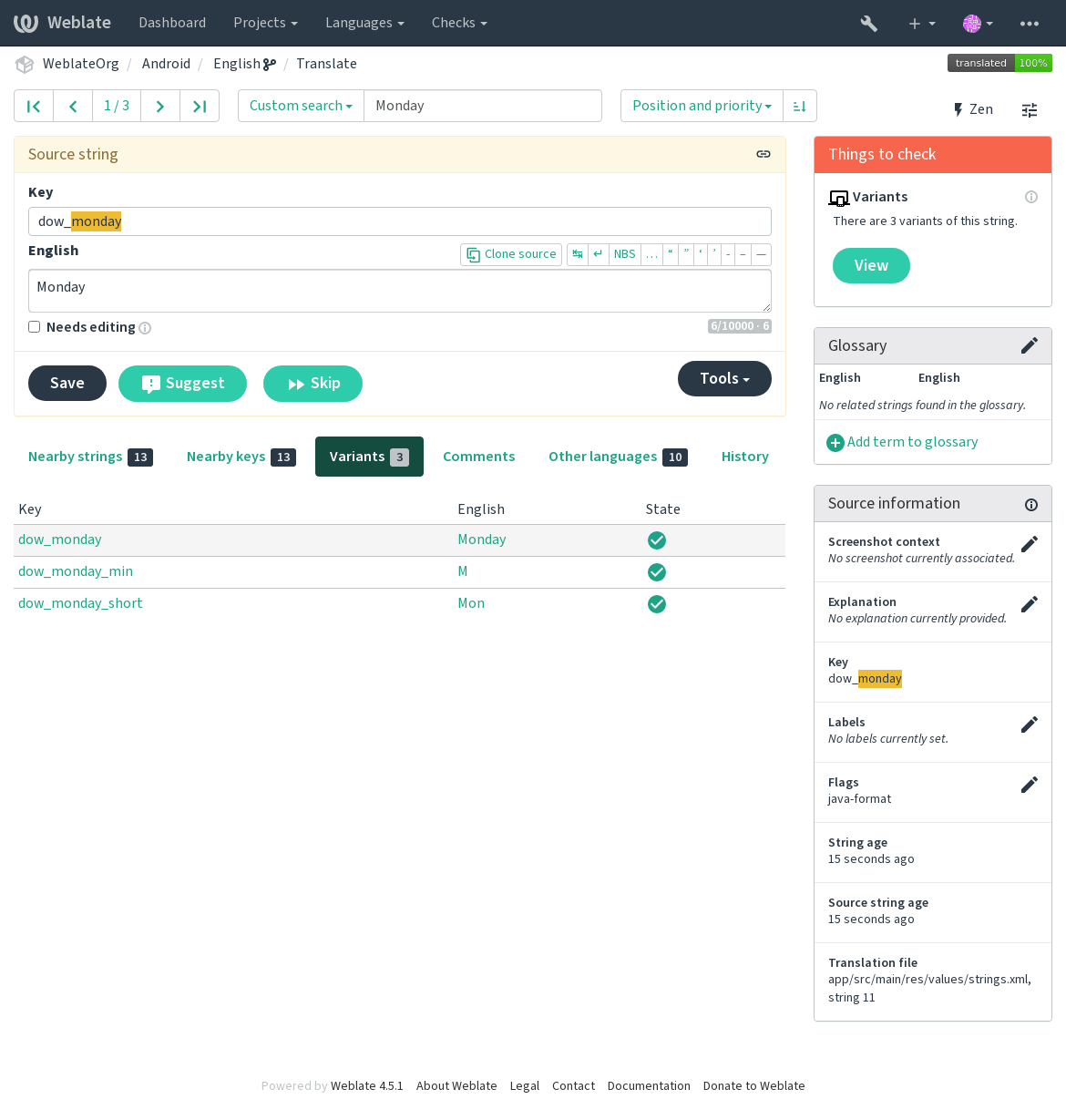Screen dimensions: 1066x1120
Task: Open the plus add-new menu
Action: click(922, 23)
